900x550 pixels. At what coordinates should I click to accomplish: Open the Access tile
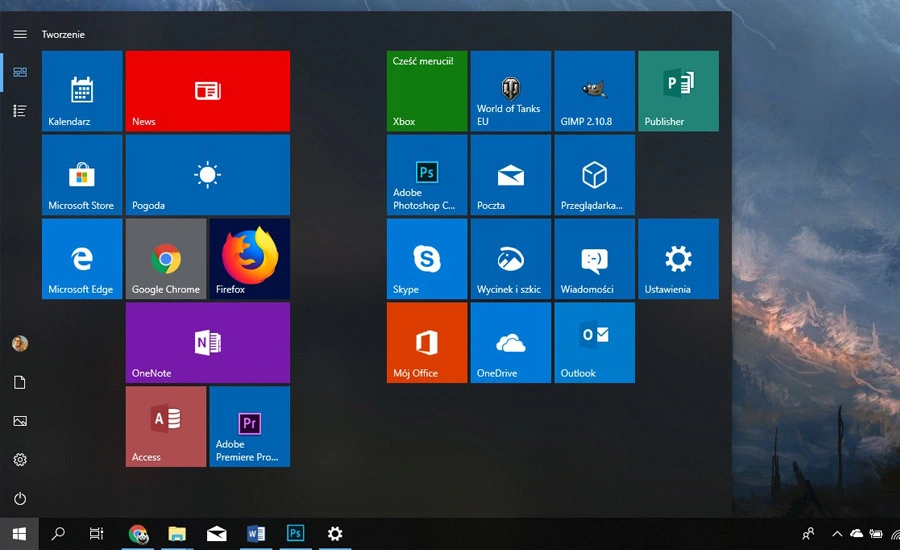166,427
